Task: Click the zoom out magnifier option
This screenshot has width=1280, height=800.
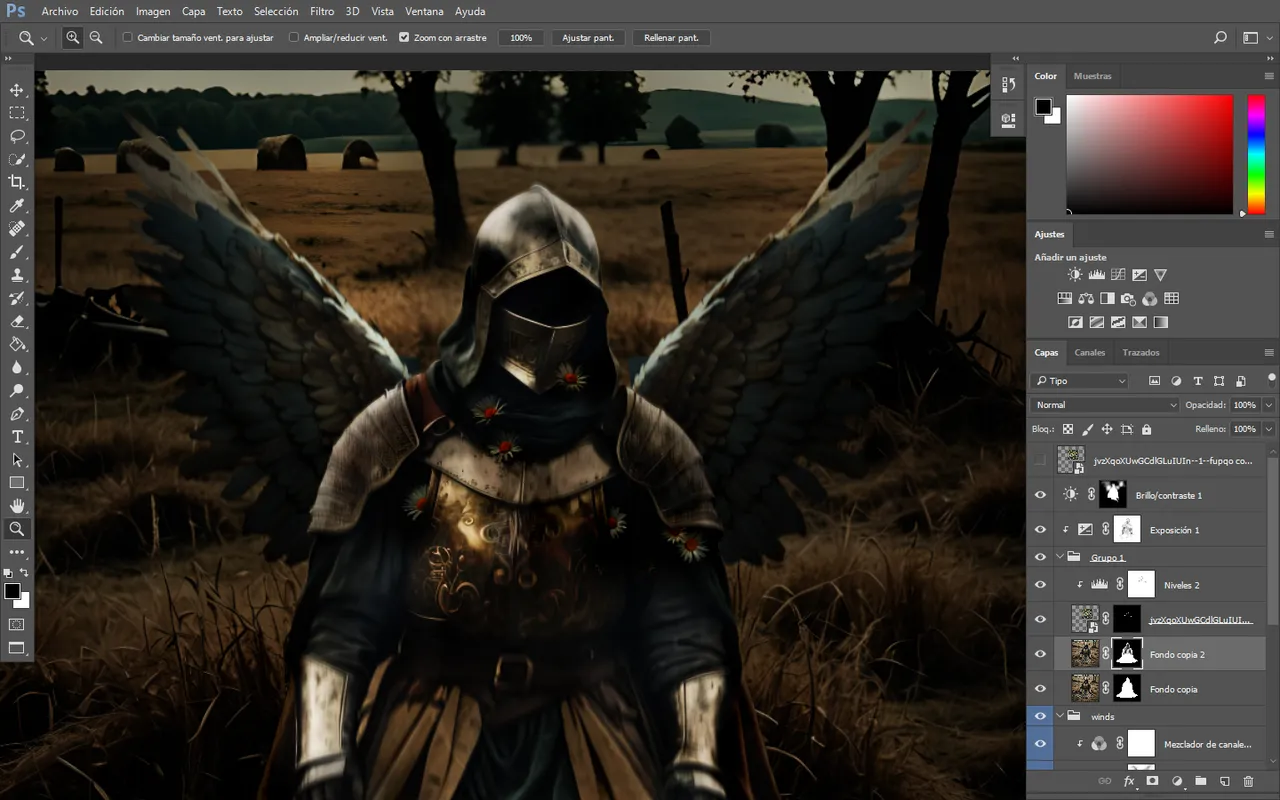Action: [x=96, y=37]
